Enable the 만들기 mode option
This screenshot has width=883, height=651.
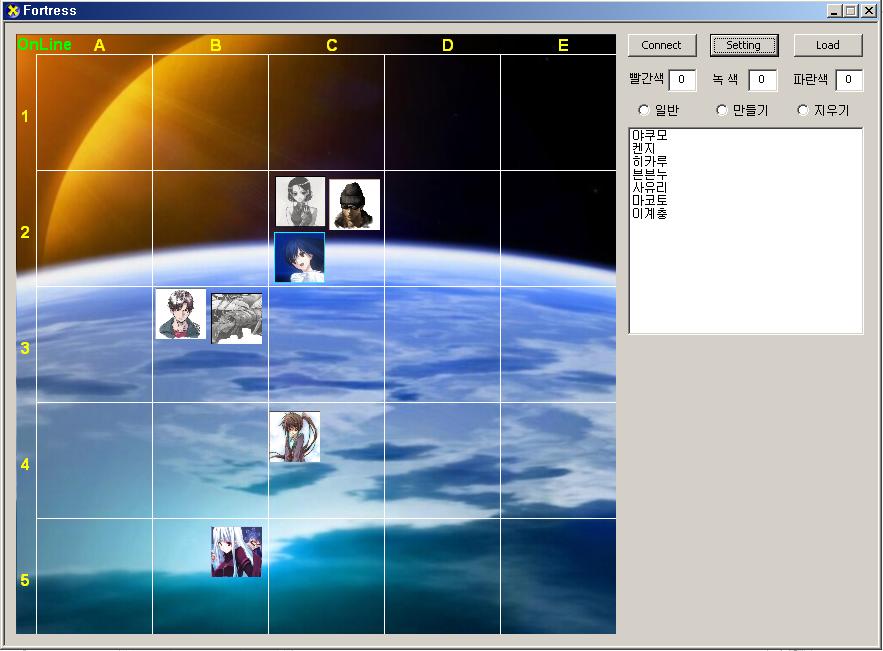[721, 110]
